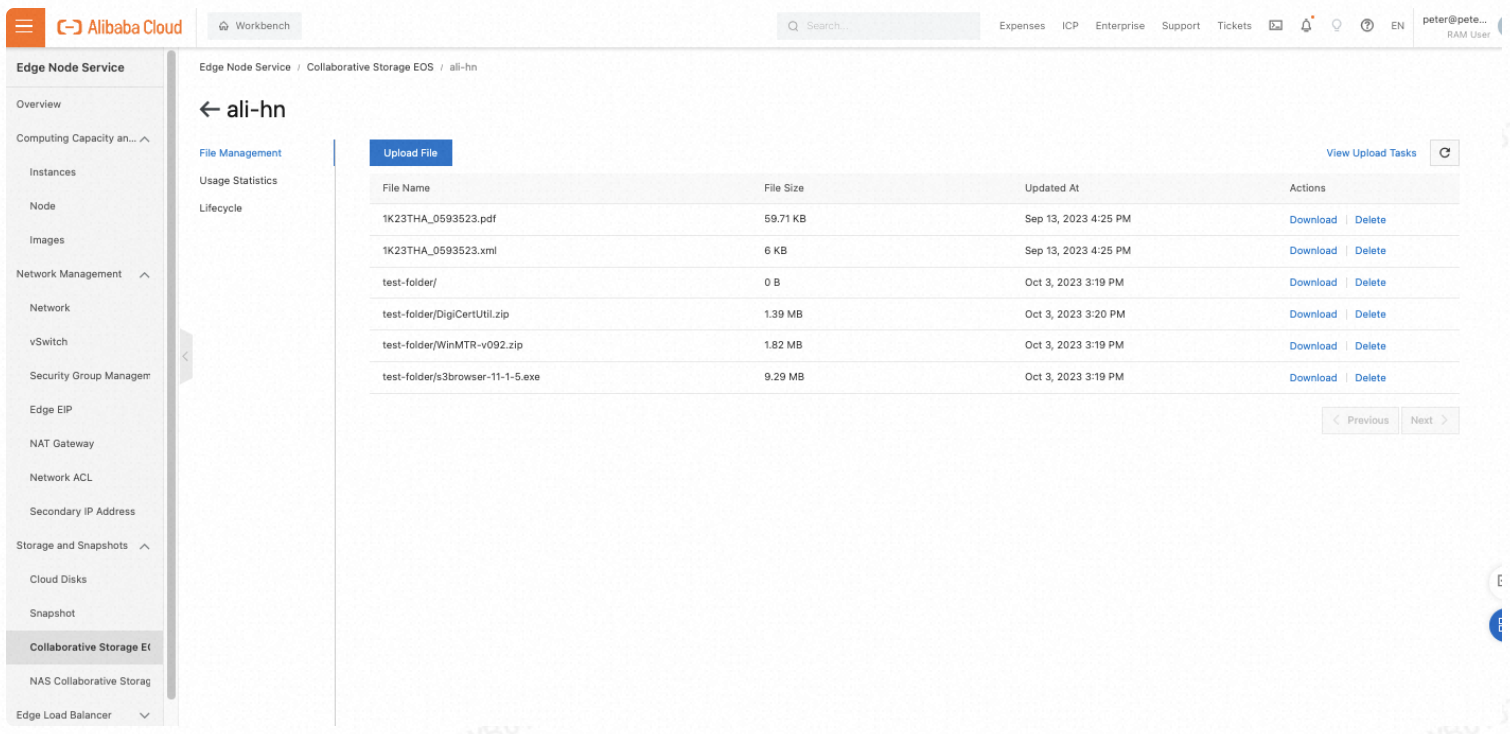This screenshot has height=734, width=1510.
Task: Open Support in top bar
Action: point(1181,26)
